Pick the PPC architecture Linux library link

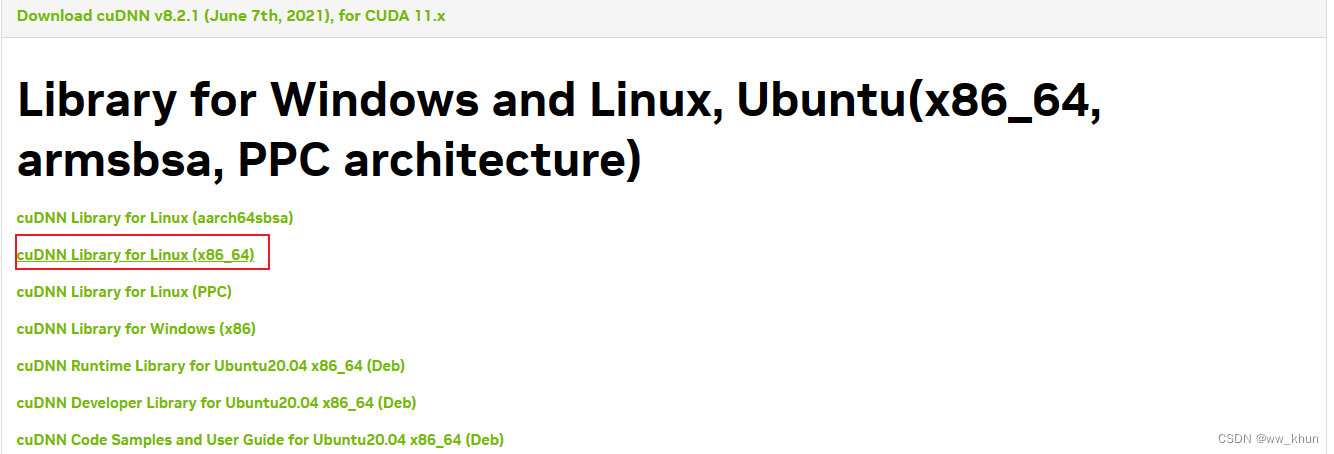(125, 292)
